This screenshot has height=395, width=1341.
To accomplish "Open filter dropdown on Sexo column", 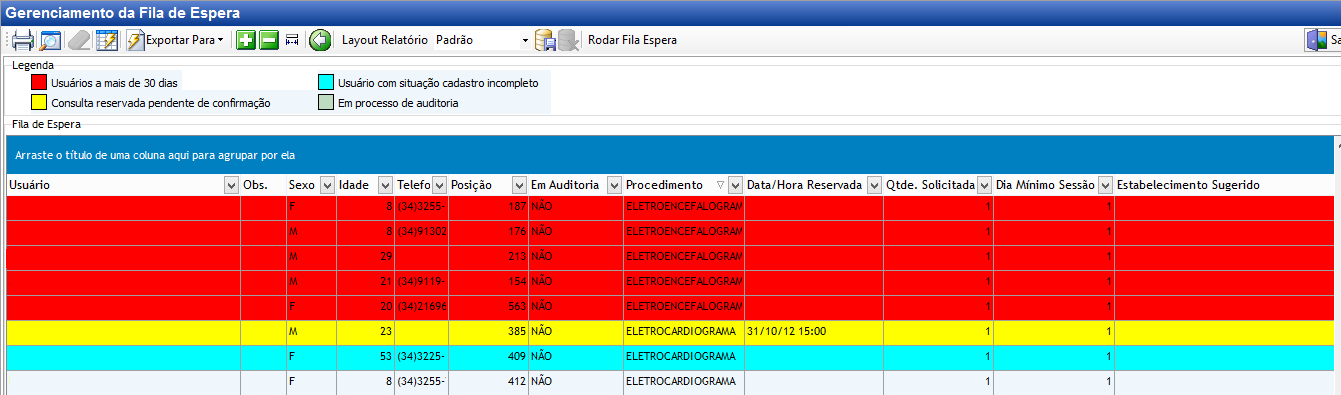I will pyautogui.click(x=327, y=185).
